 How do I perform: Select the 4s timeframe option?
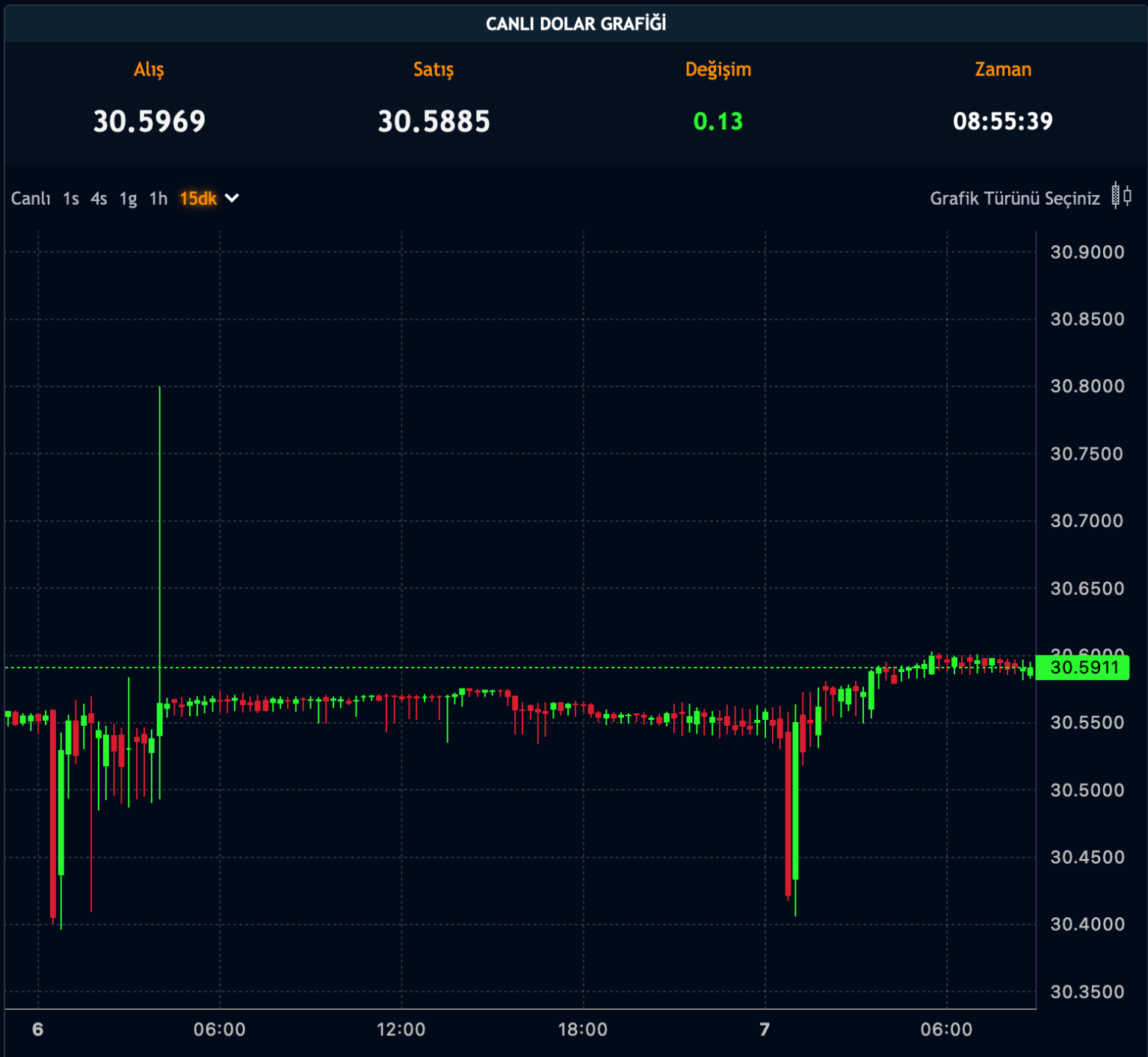coord(99,199)
